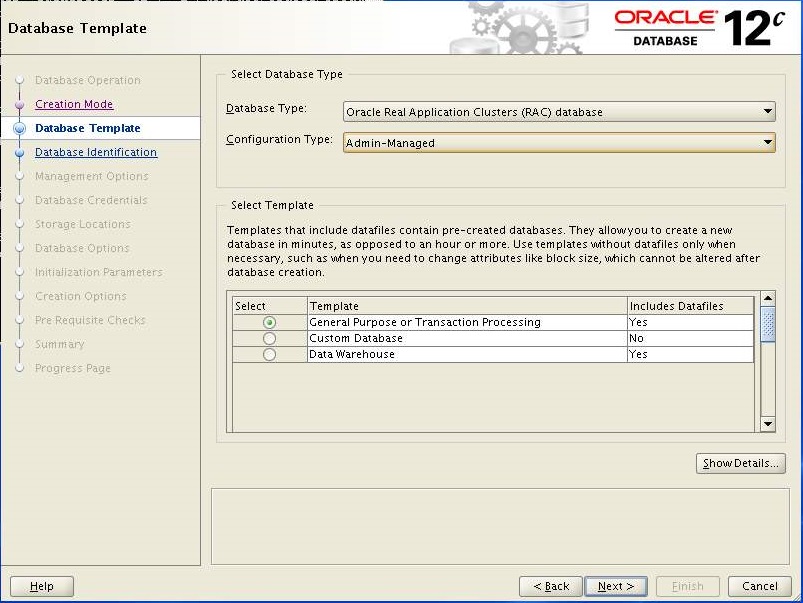
Task: Click the Includes Datafiles column header
Action: tap(690, 306)
